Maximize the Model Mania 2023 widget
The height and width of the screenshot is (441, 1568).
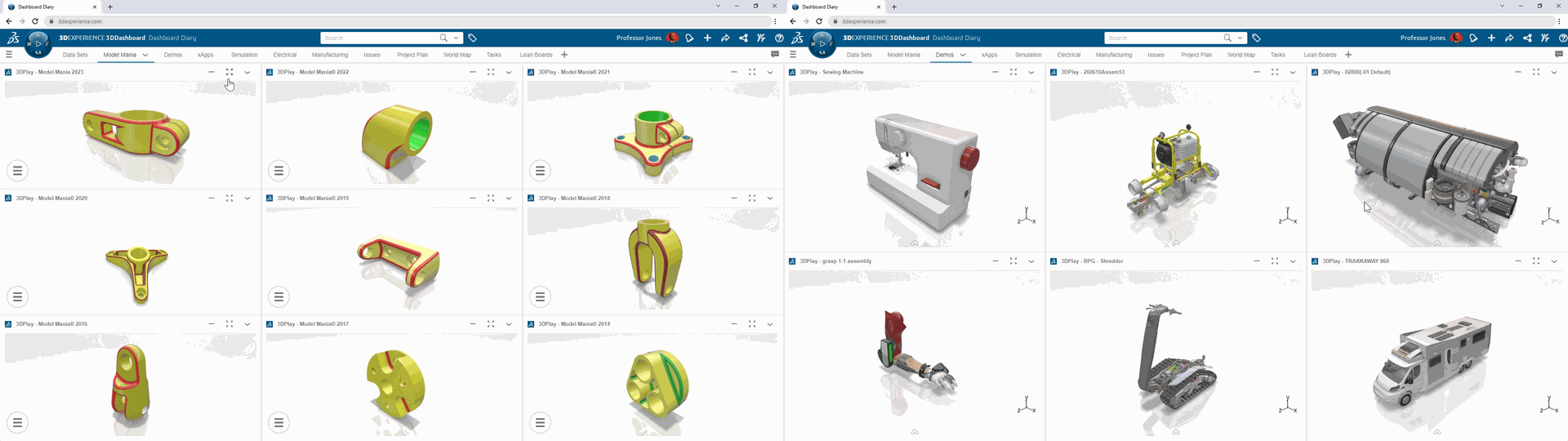(229, 72)
